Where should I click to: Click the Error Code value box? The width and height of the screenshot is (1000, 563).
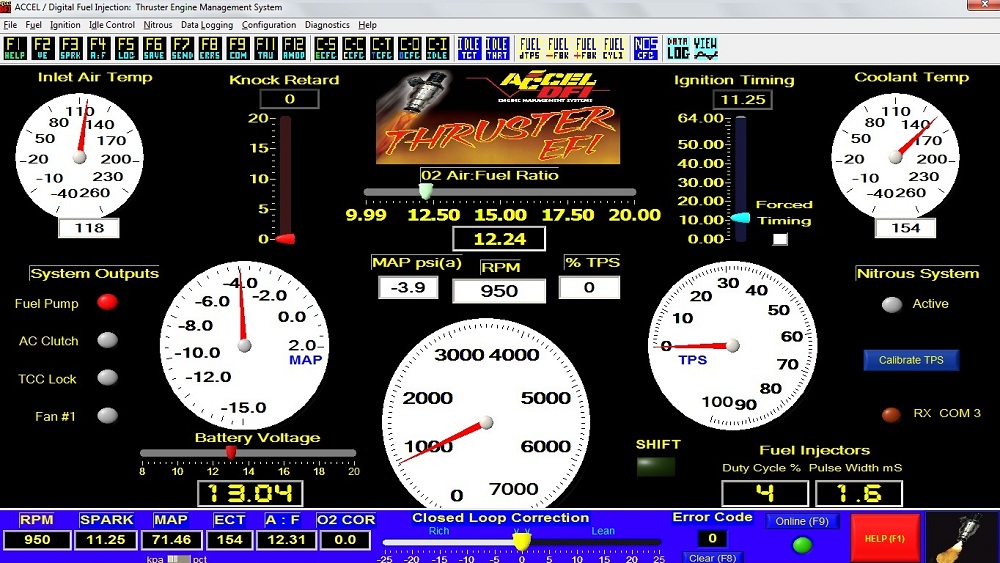712,539
